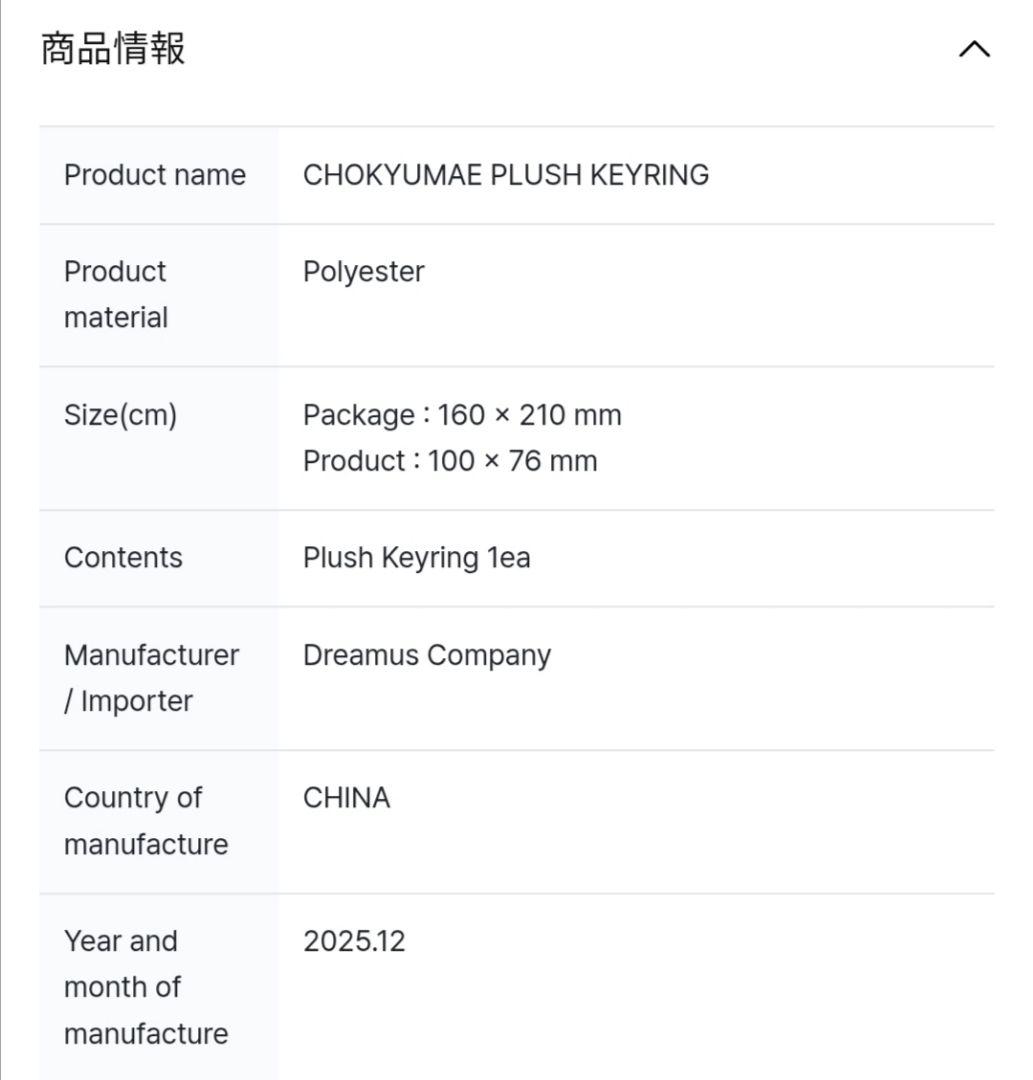The image size is (1033, 1080).
Task: Click the Manufacturer / Importer label
Action: click(x=151, y=678)
